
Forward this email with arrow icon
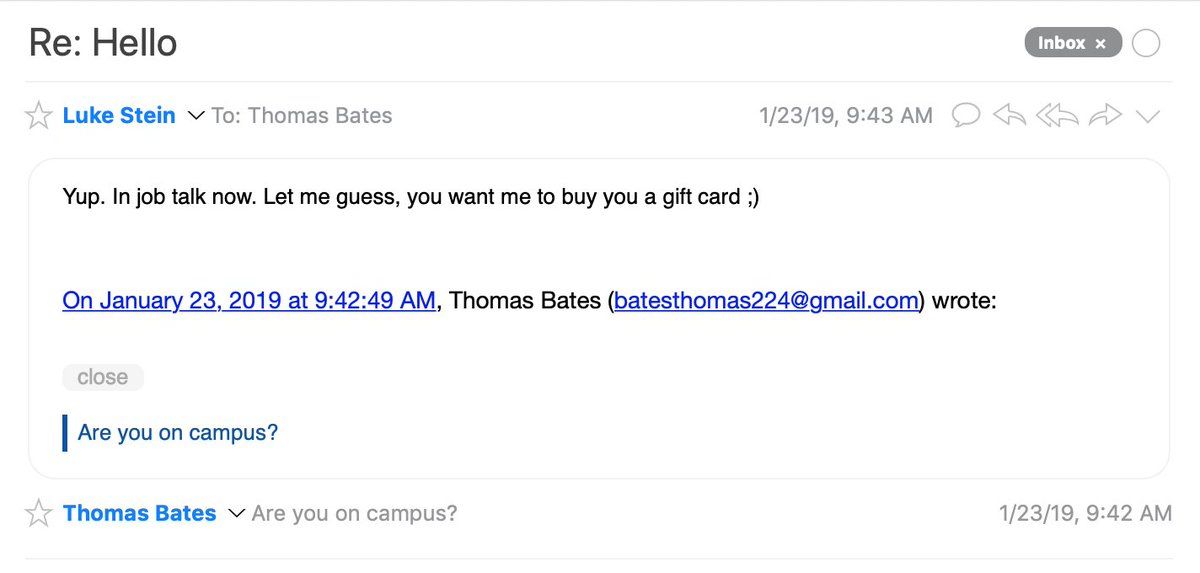click(1105, 116)
